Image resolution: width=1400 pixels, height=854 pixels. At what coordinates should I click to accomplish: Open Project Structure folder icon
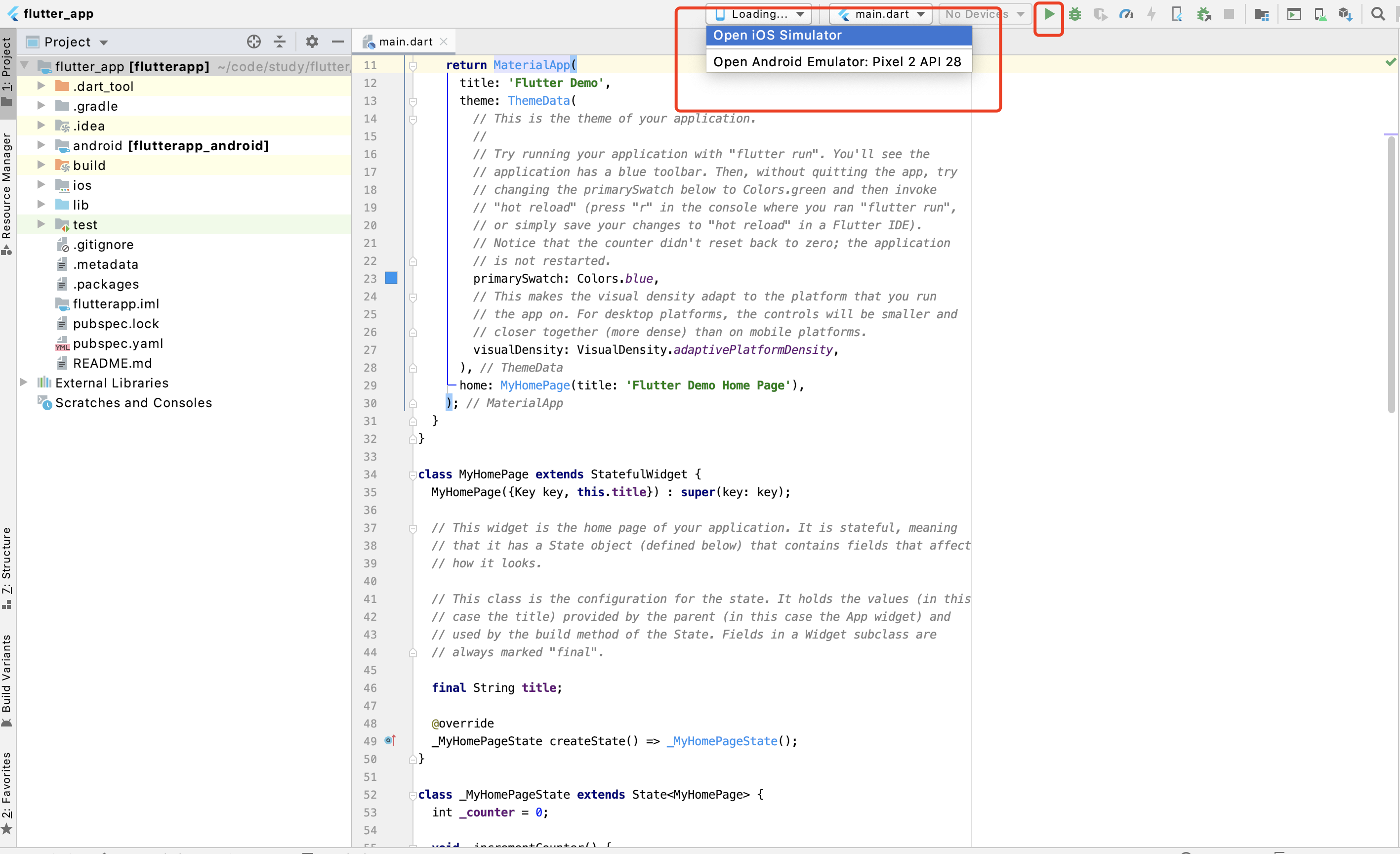click(x=1261, y=14)
